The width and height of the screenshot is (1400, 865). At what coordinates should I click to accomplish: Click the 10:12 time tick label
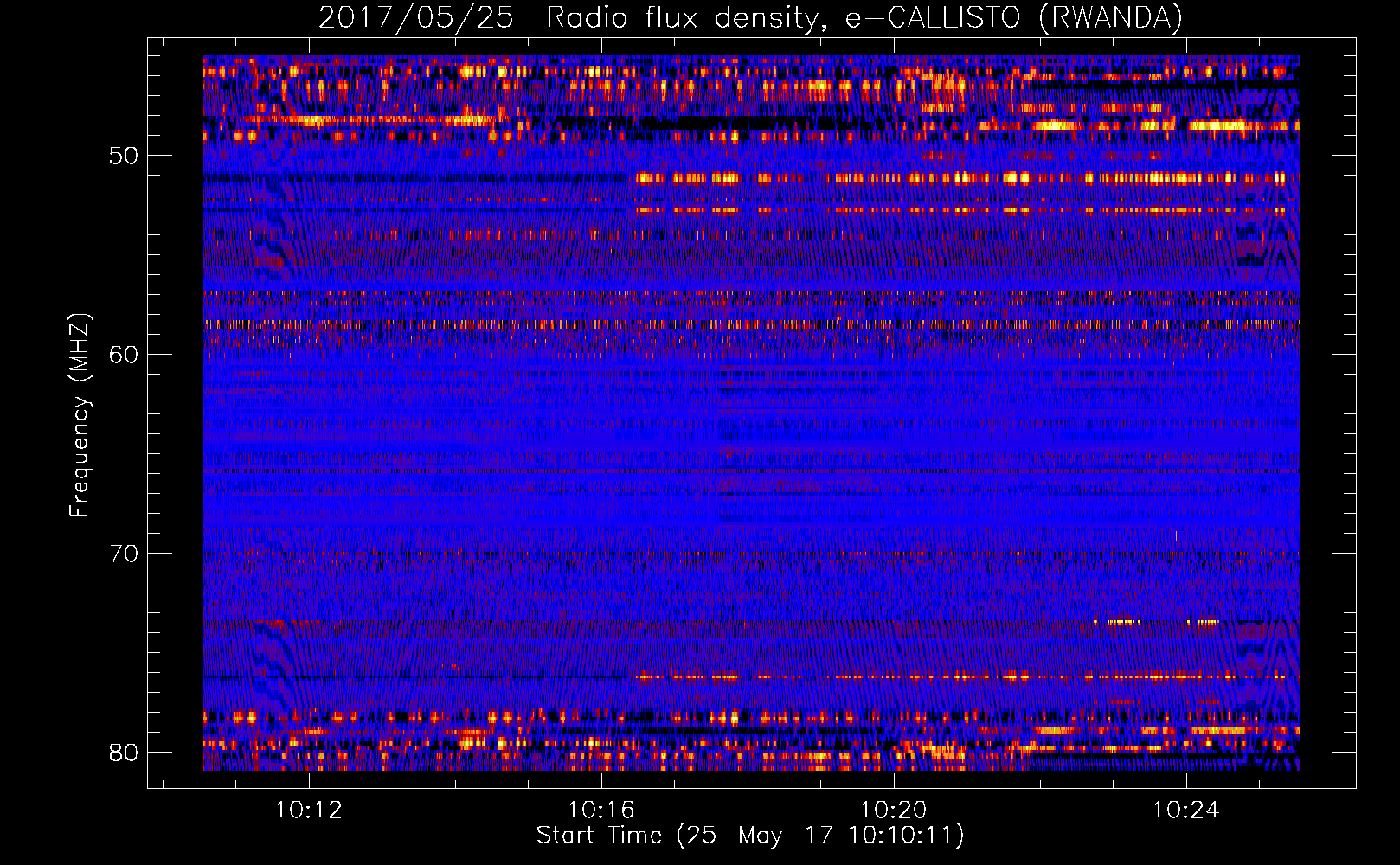308,810
